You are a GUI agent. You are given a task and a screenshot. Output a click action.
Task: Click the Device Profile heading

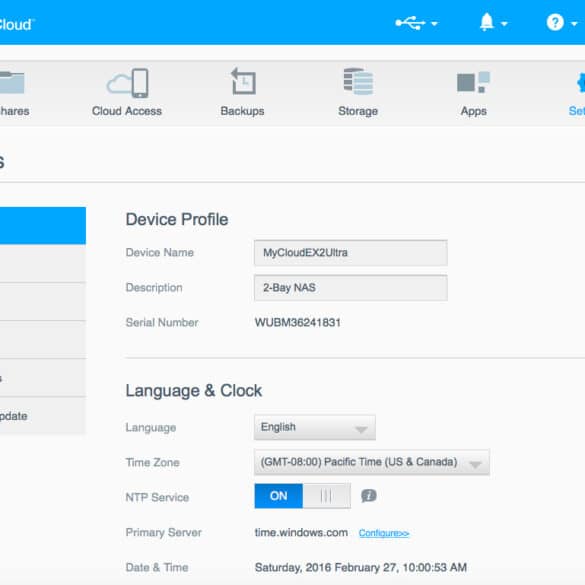click(x=177, y=219)
